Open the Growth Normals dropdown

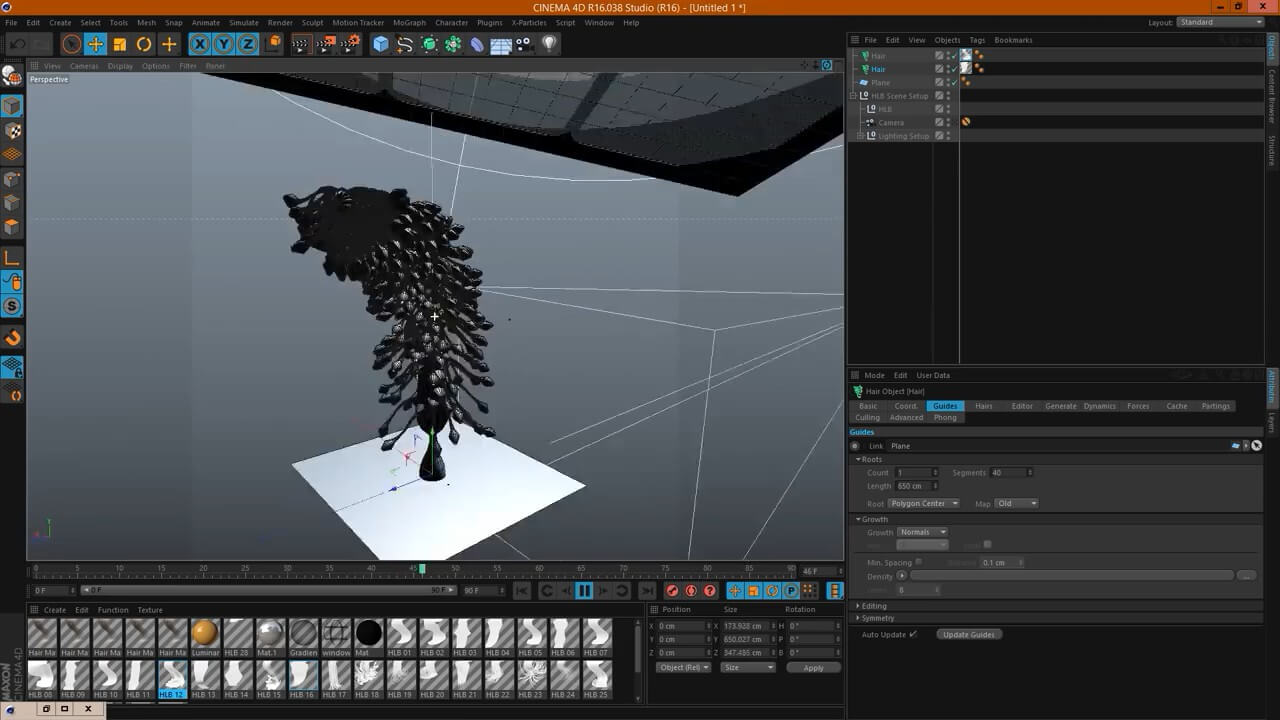click(922, 532)
